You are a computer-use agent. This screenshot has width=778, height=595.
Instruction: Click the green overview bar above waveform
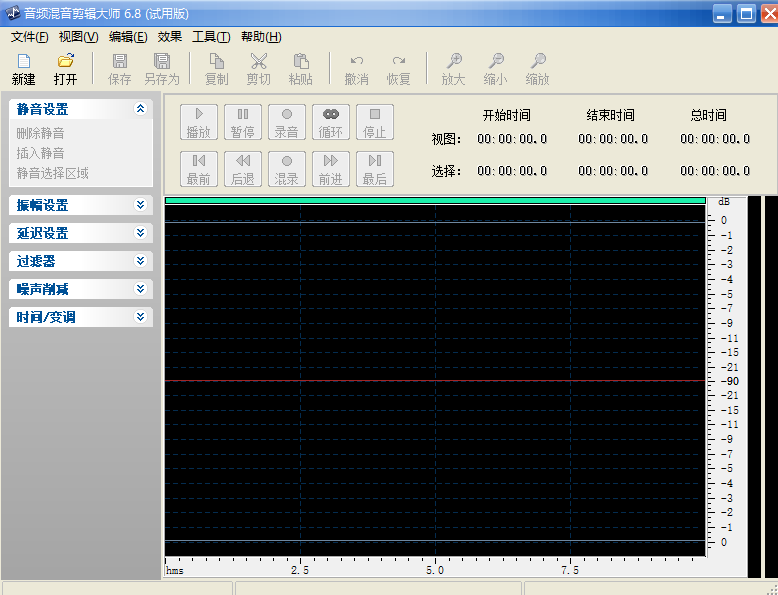point(435,201)
